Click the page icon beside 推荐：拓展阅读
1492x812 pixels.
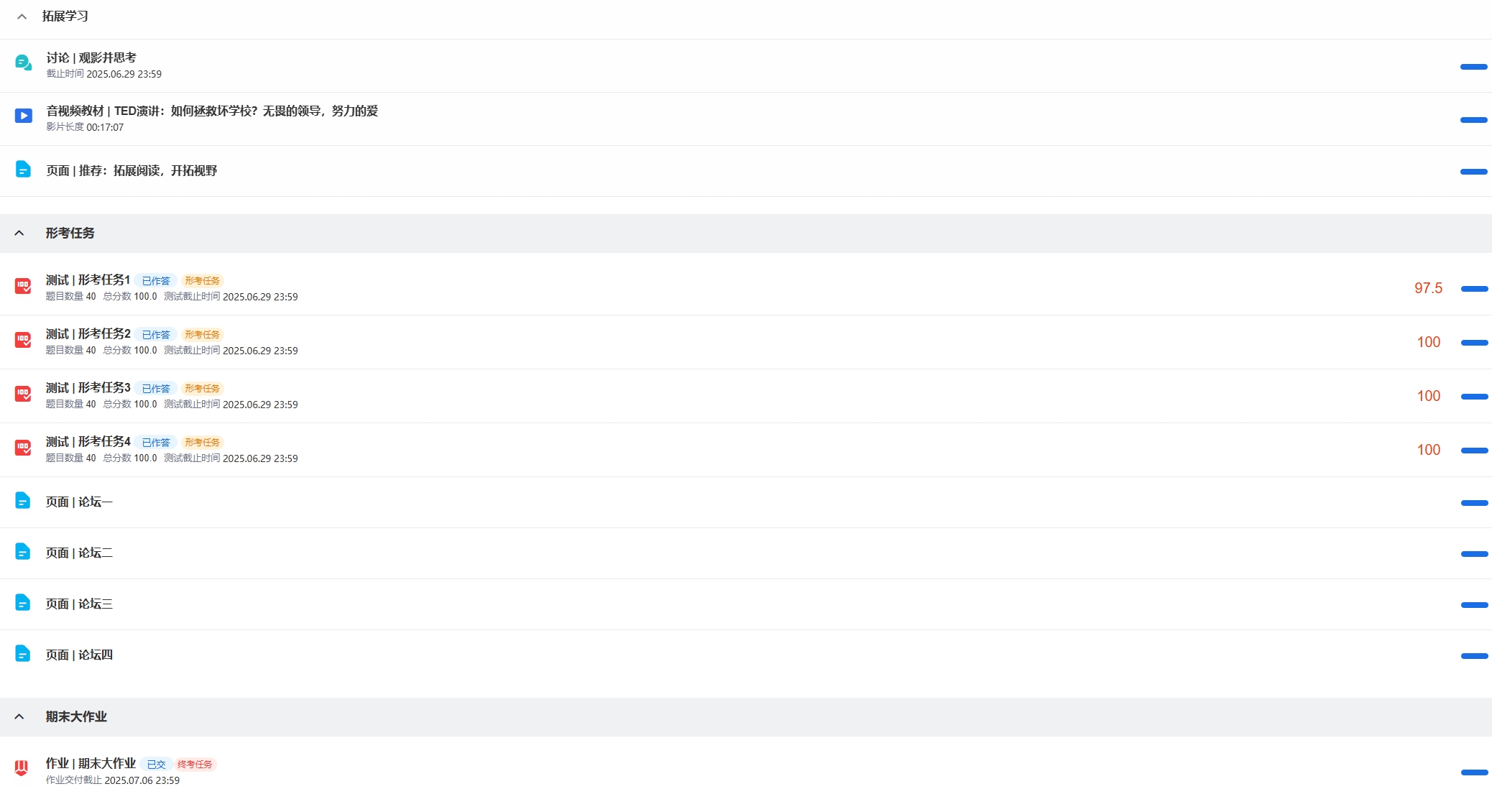pyautogui.click(x=23, y=169)
